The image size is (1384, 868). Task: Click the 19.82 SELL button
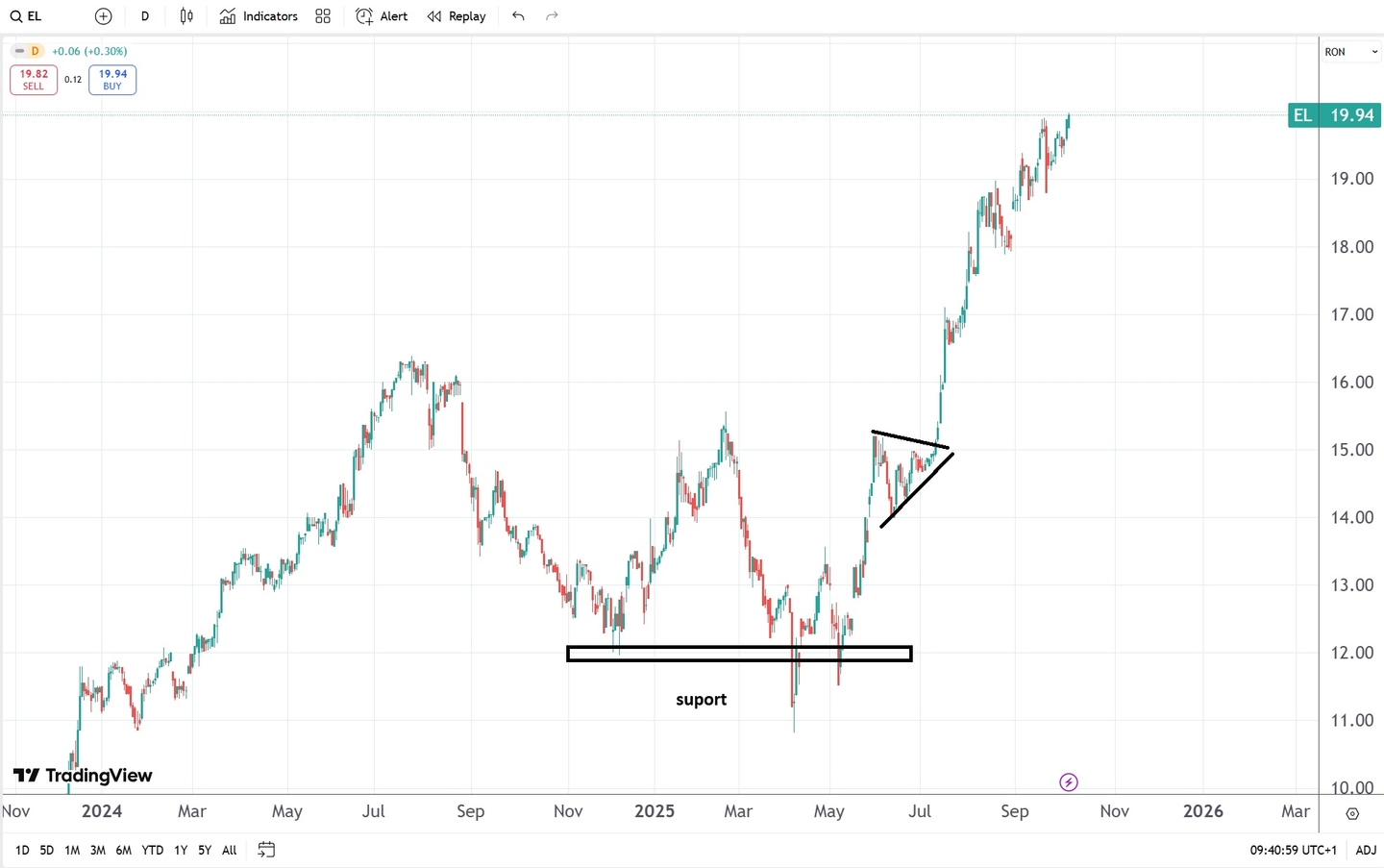(34, 80)
